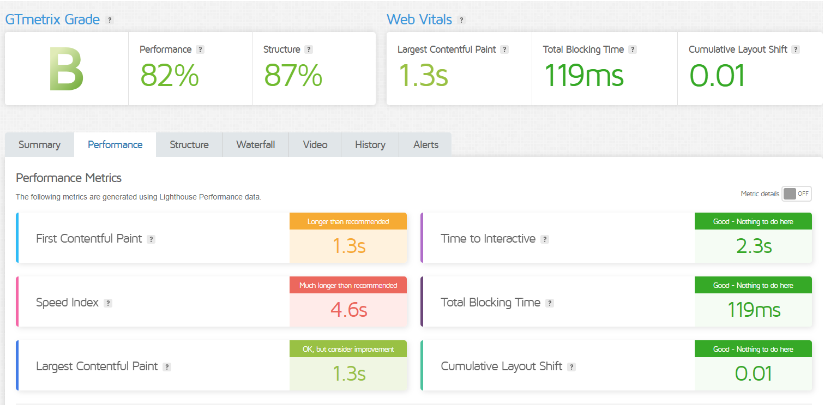
Task: Click the Speed Index 4.6s value
Action: (349, 310)
